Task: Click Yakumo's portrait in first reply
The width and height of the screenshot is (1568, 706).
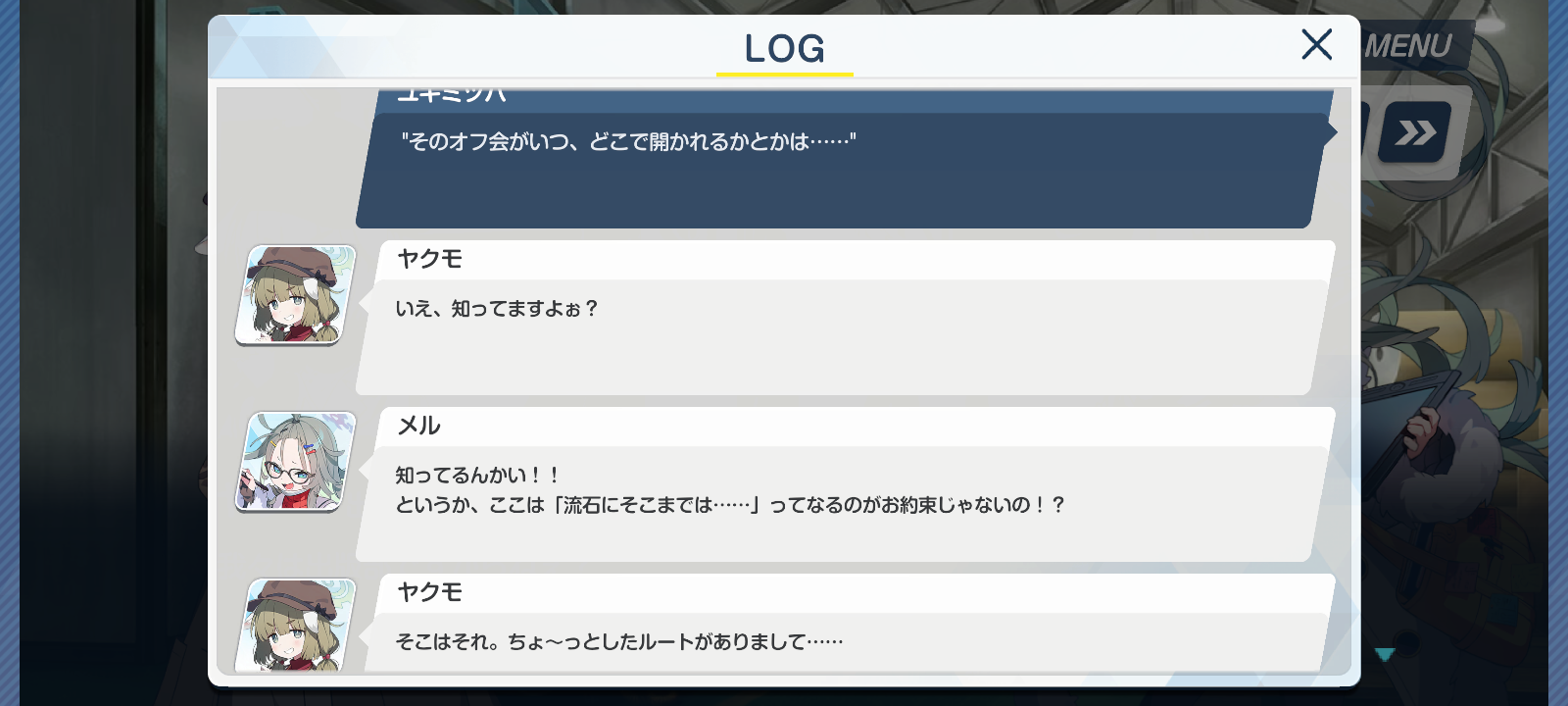Action: click(295, 294)
